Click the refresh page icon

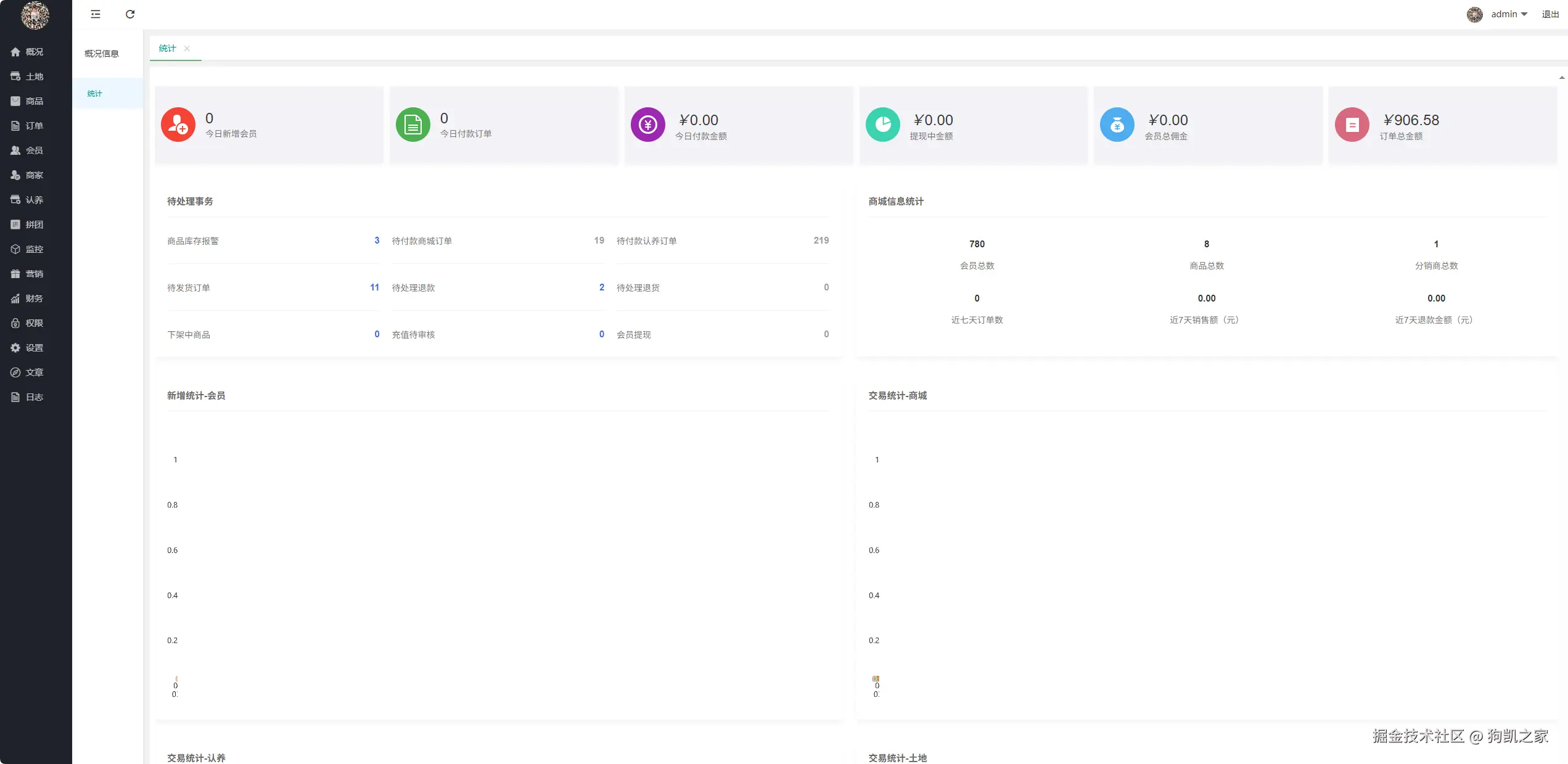point(130,14)
